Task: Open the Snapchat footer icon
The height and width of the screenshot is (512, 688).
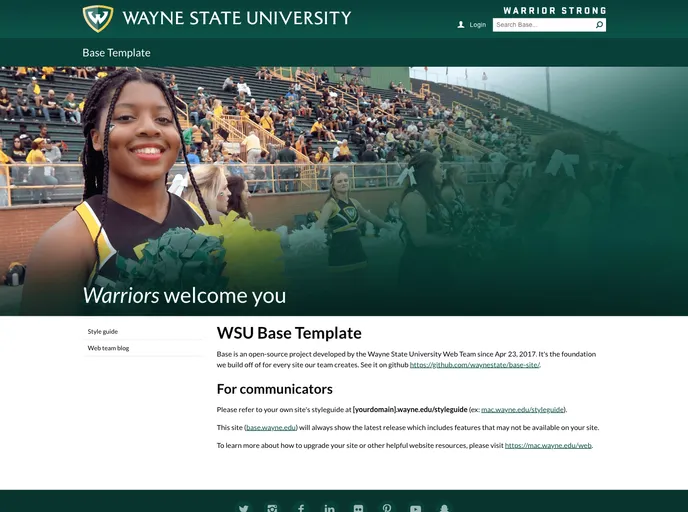Action: [x=444, y=508]
